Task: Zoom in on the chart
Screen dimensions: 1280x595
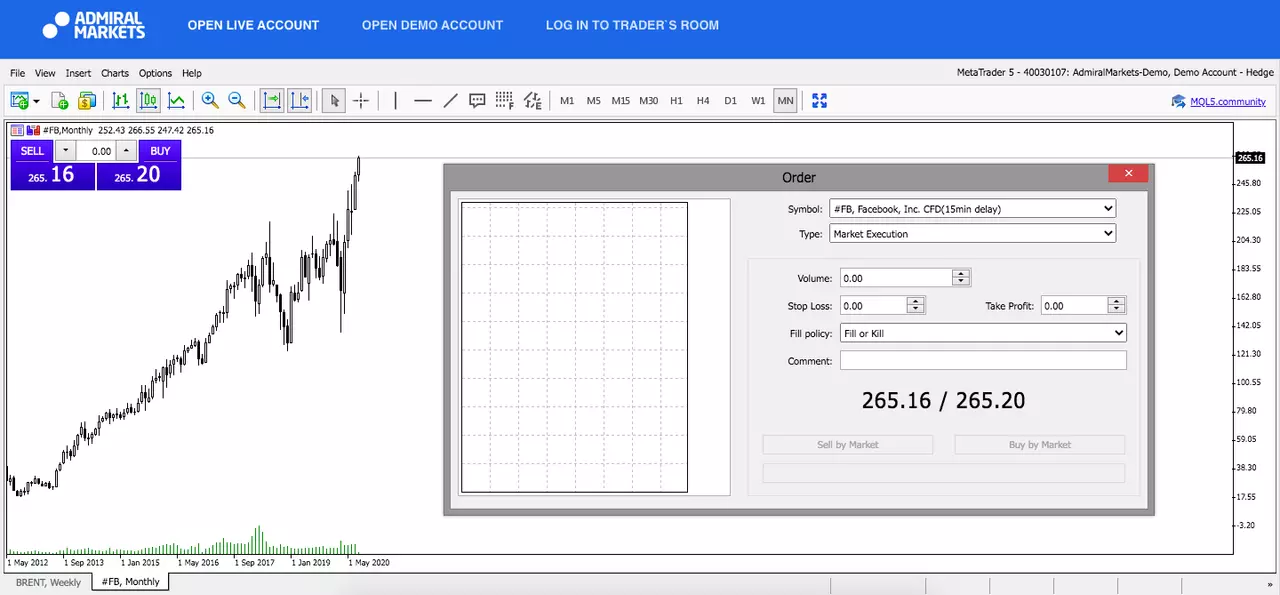Action: coord(210,100)
